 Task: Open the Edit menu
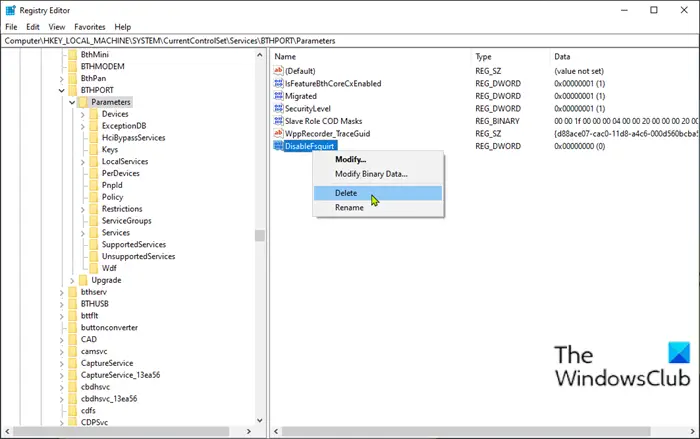33,27
